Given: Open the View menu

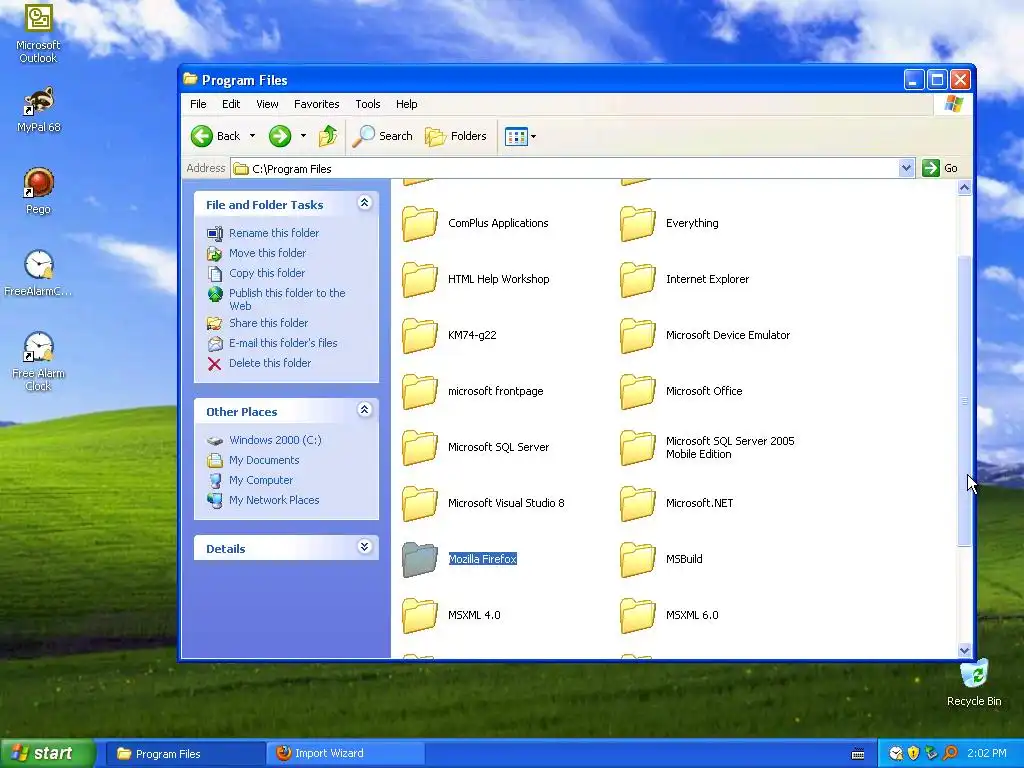Looking at the screenshot, I should tap(267, 104).
